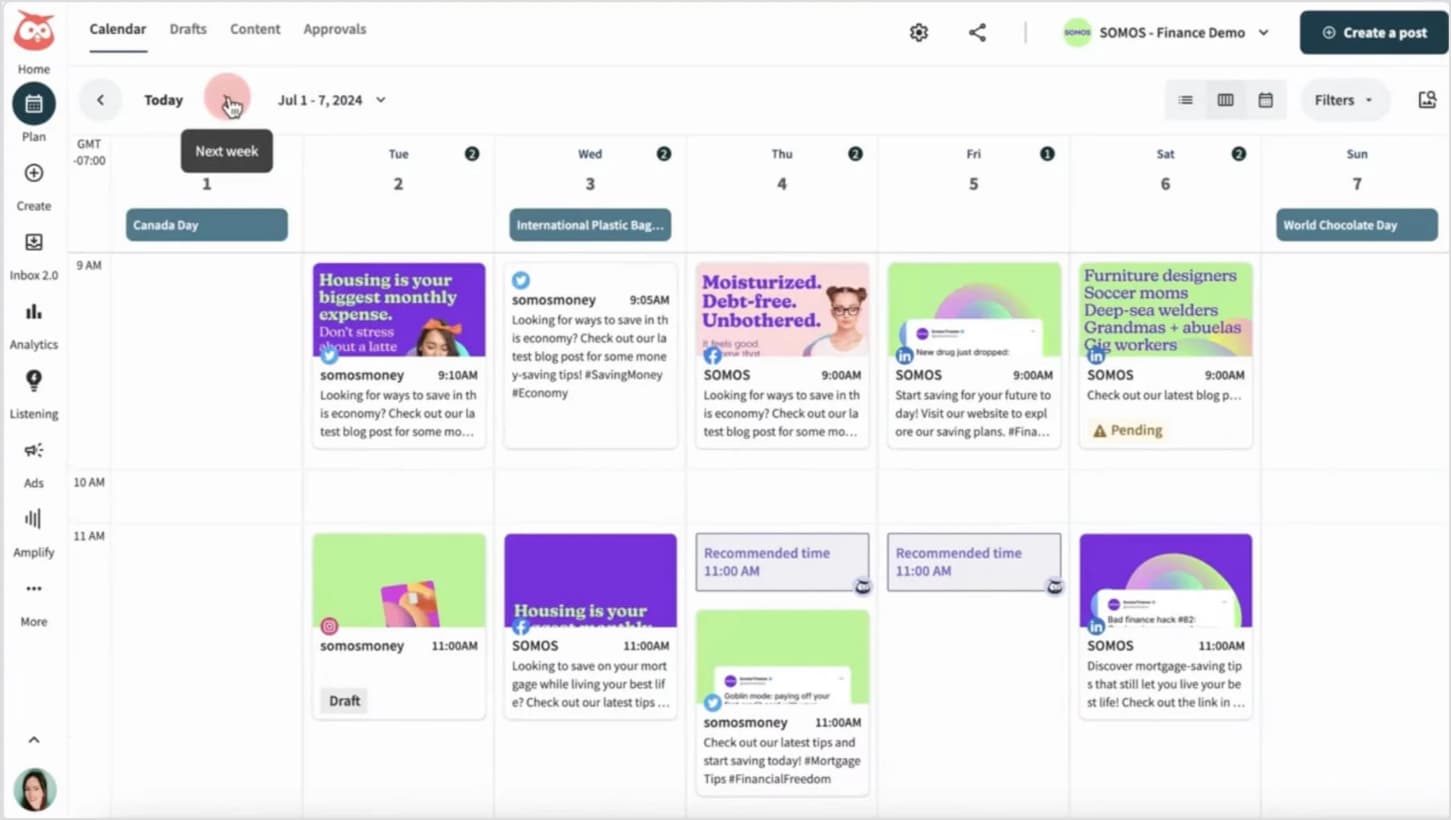Jump to Today in calendar
Image resolution: width=1451 pixels, height=820 pixels.
(x=163, y=100)
